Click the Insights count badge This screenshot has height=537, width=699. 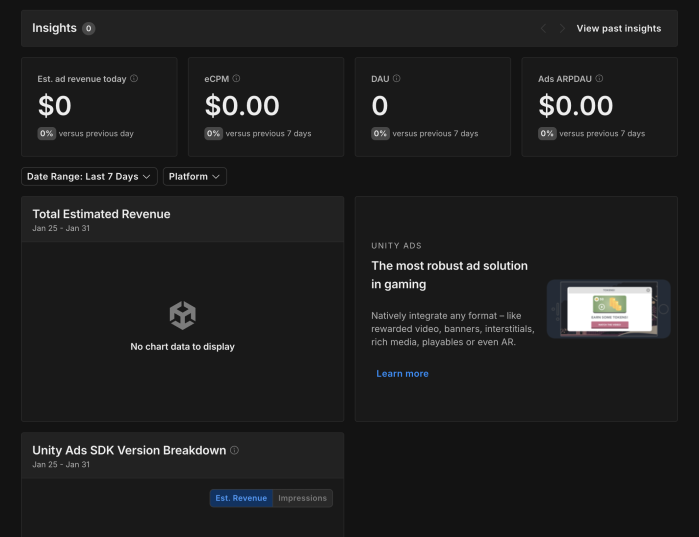click(x=88, y=29)
